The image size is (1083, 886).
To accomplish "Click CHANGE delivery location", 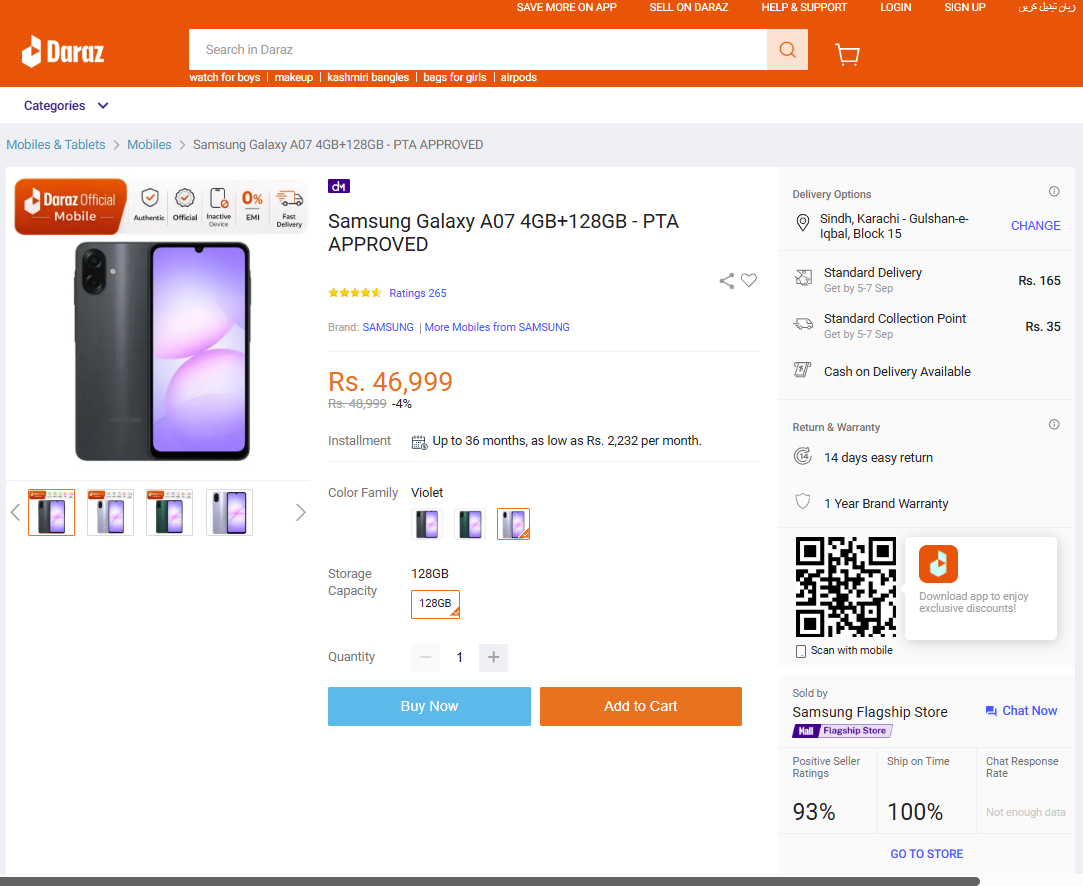I will pyautogui.click(x=1035, y=226).
